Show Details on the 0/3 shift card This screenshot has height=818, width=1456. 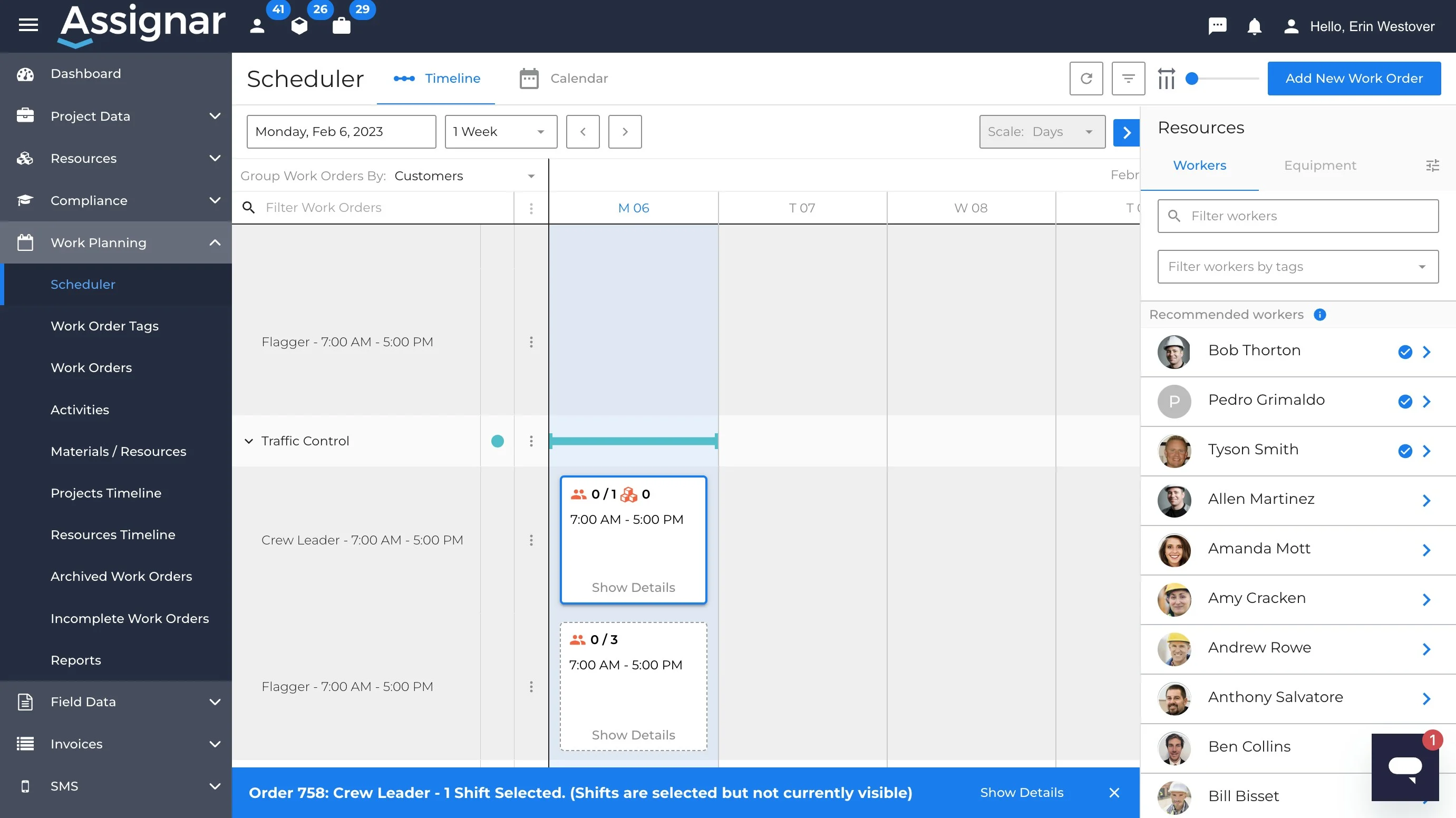(633, 735)
